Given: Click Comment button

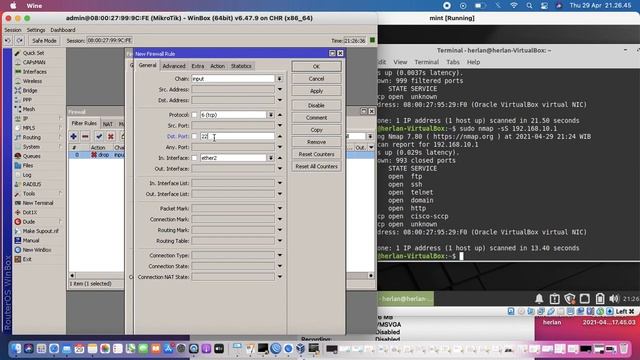Looking at the screenshot, I should pyautogui.click(x=316, y=118).
